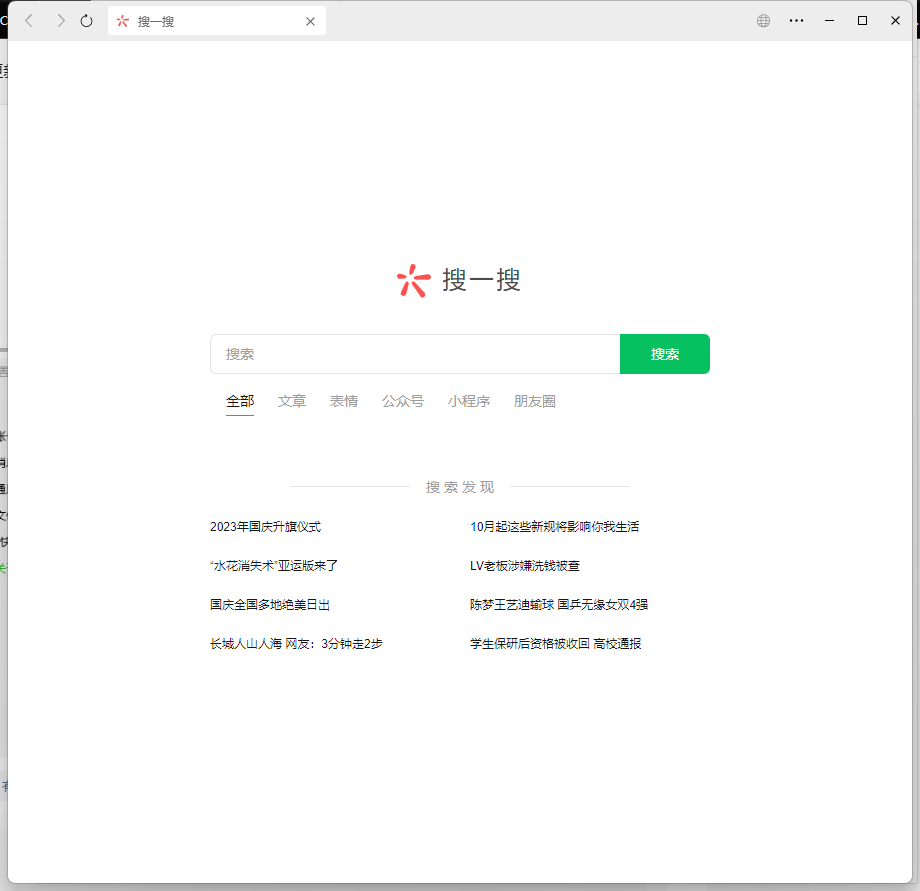This screenshot has width=920, height=891.
Task: Switch to the 文章 tab
Action: (x=292, y=401)
